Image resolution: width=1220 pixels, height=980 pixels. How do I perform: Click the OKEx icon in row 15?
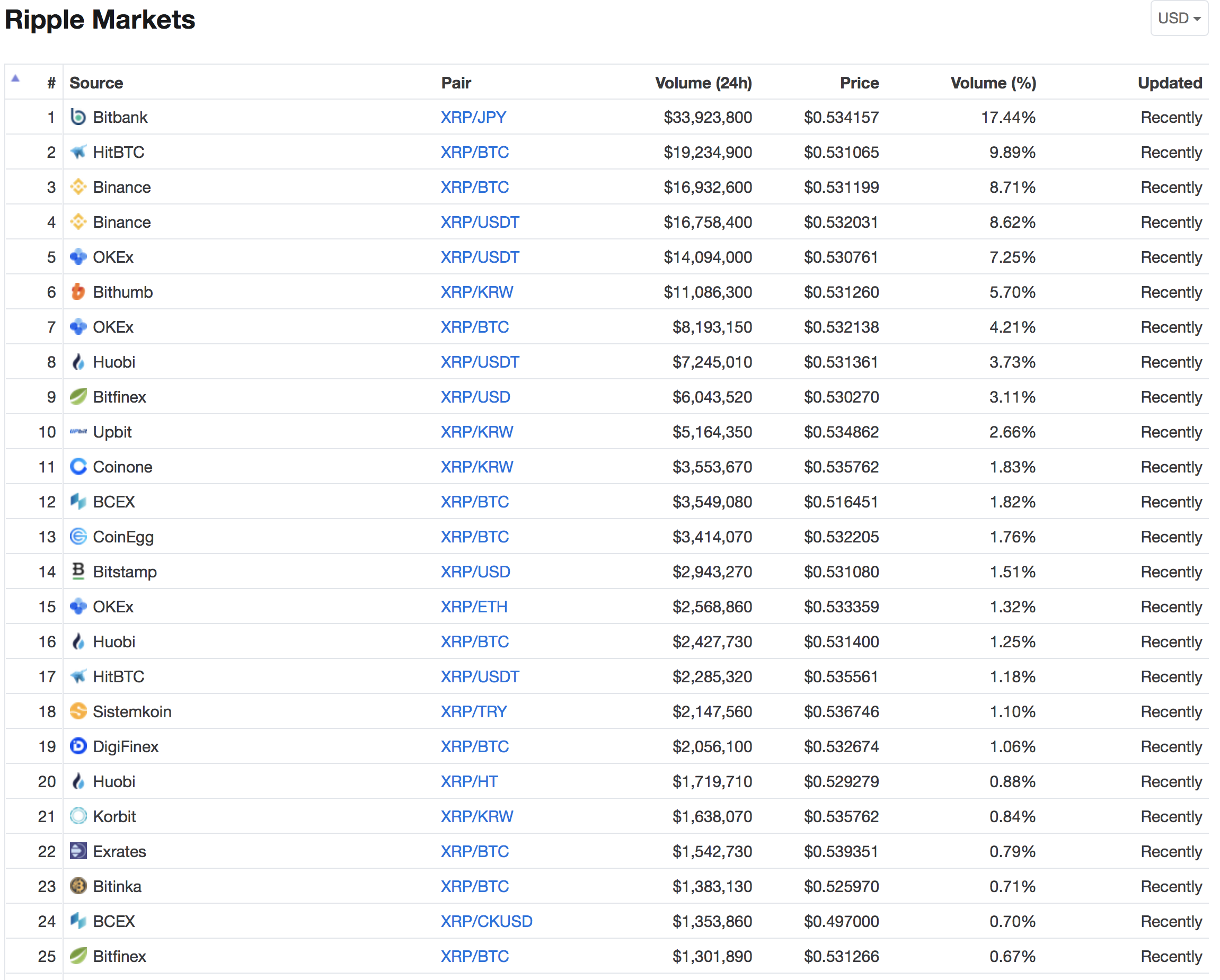coord(78,607)
